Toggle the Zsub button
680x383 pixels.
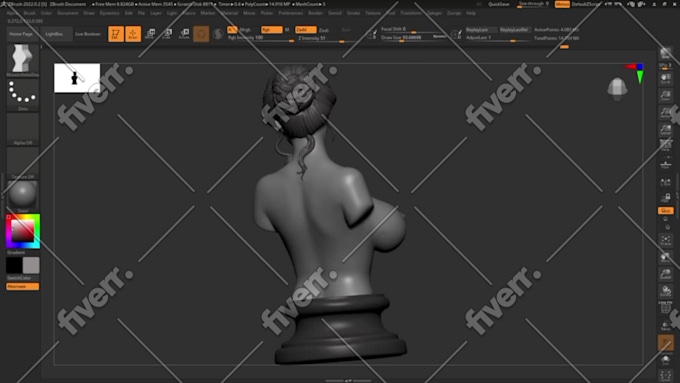click(x=324, y=30)
